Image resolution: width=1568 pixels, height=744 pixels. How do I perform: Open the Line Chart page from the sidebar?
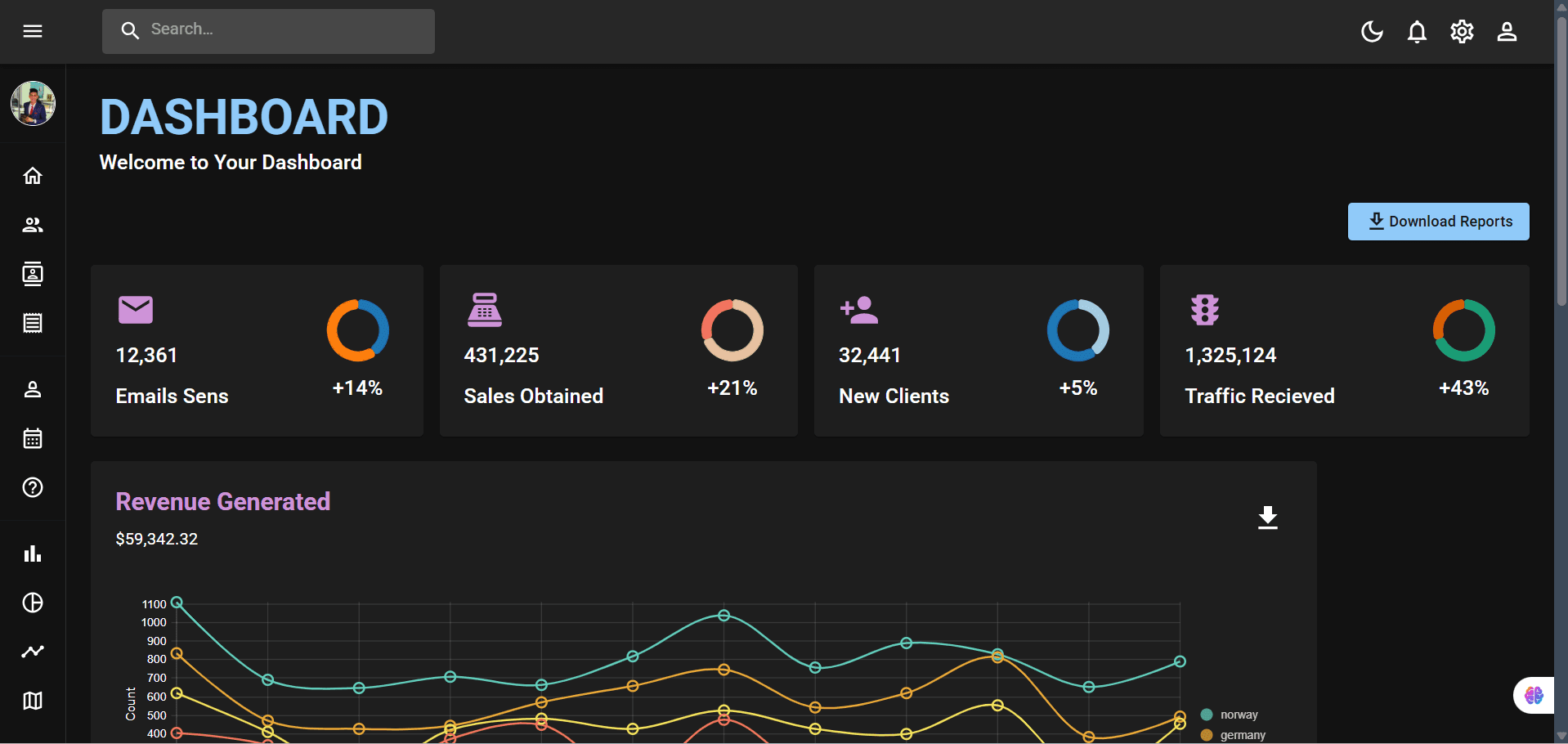33,652
